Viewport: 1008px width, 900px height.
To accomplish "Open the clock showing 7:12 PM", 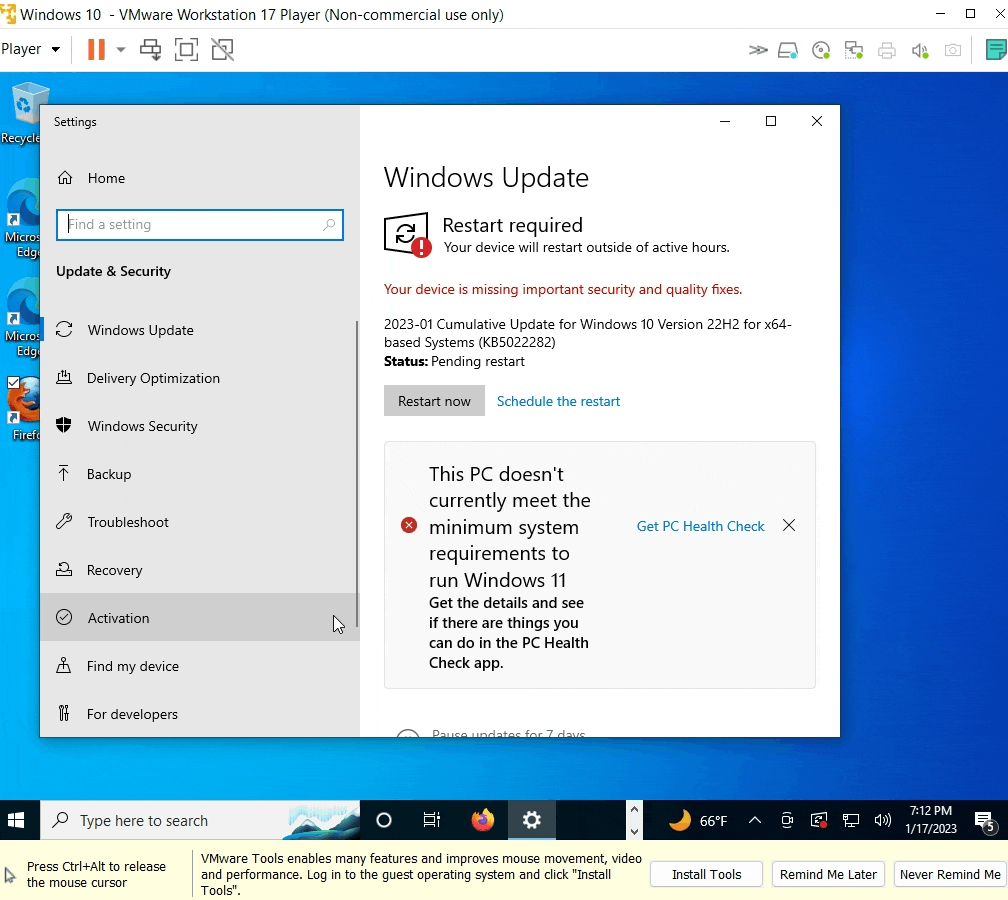I will point(931,820).
